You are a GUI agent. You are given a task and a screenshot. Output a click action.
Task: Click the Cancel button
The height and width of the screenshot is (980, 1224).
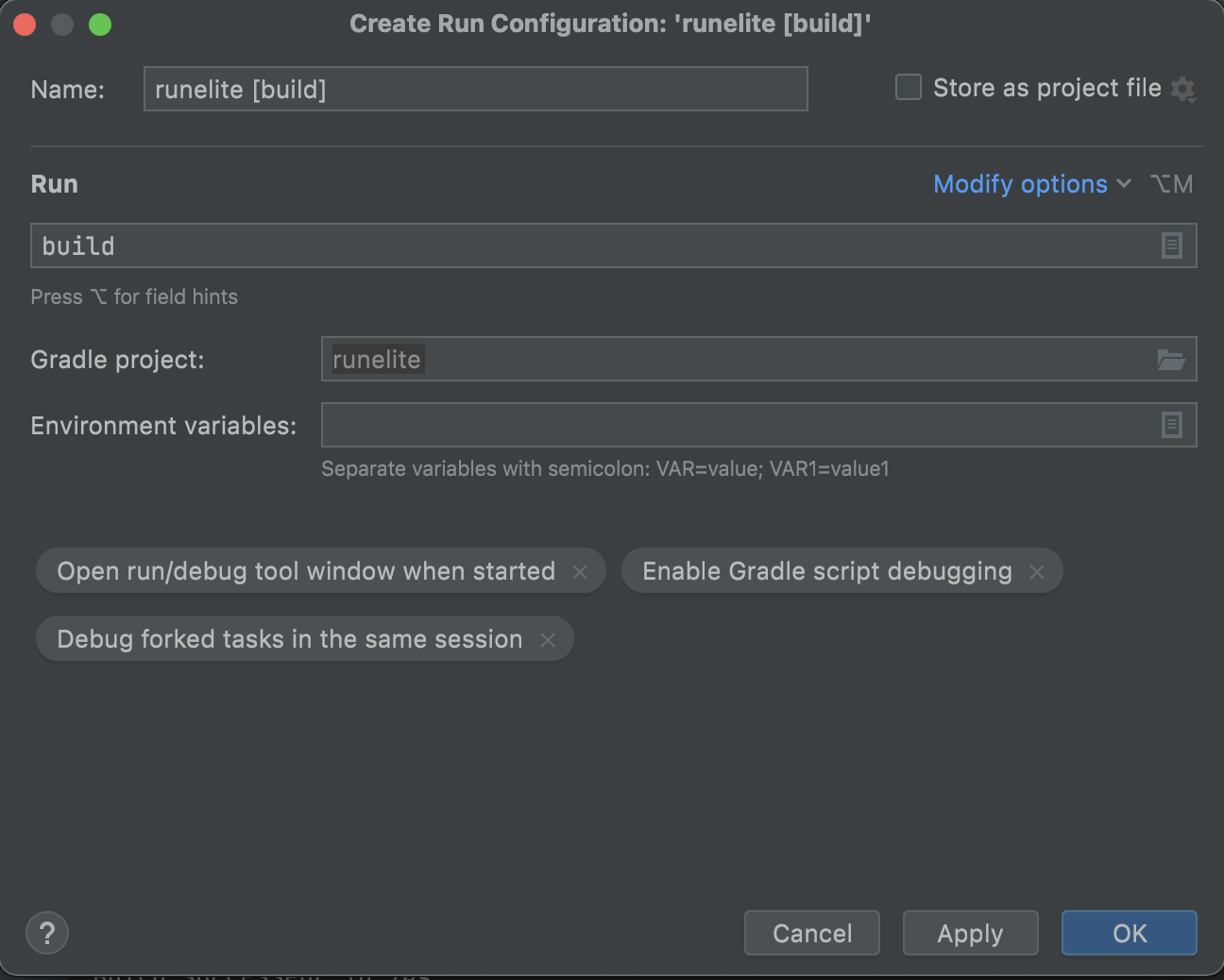click(812, 934)
